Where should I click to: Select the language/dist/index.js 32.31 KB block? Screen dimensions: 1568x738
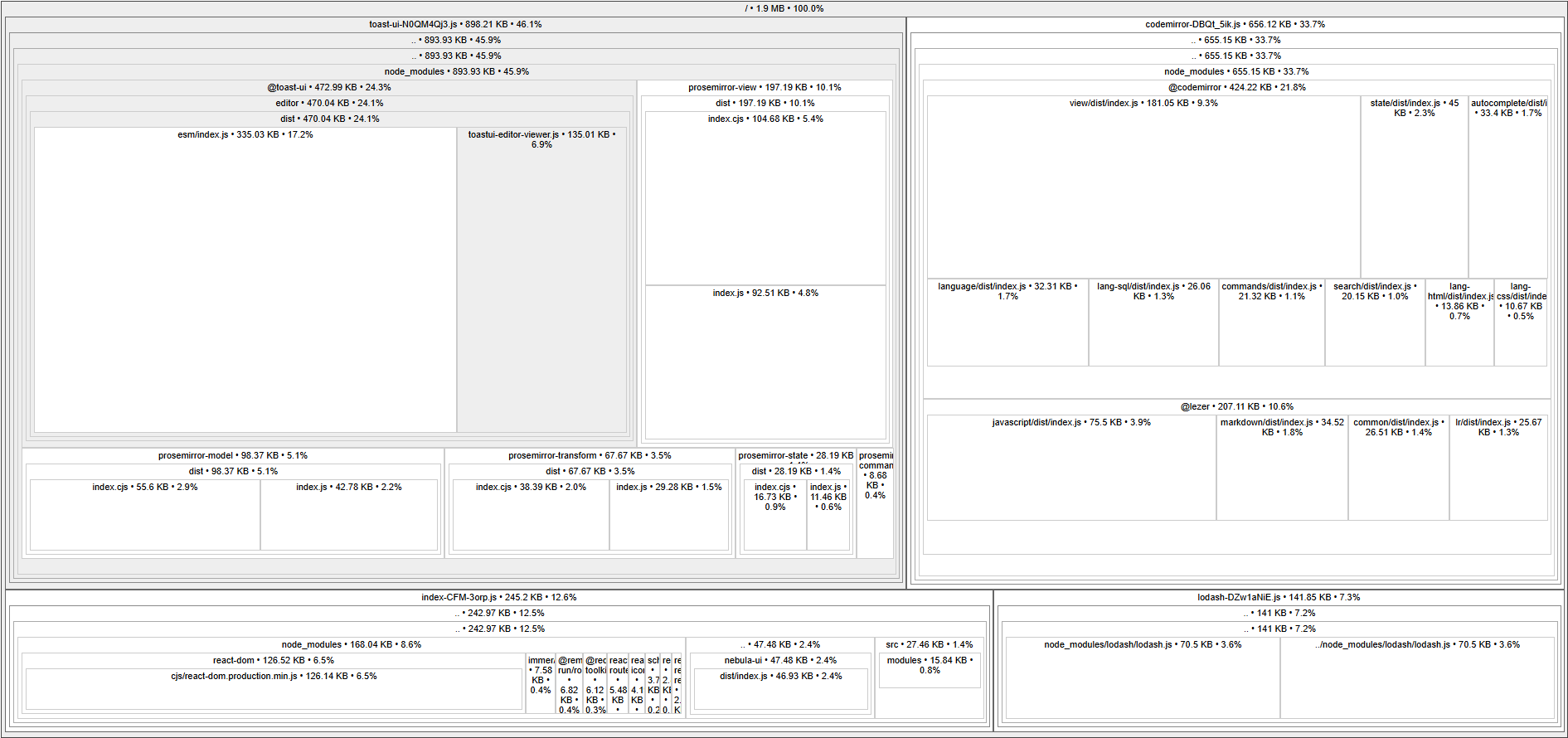[1007, 323]
